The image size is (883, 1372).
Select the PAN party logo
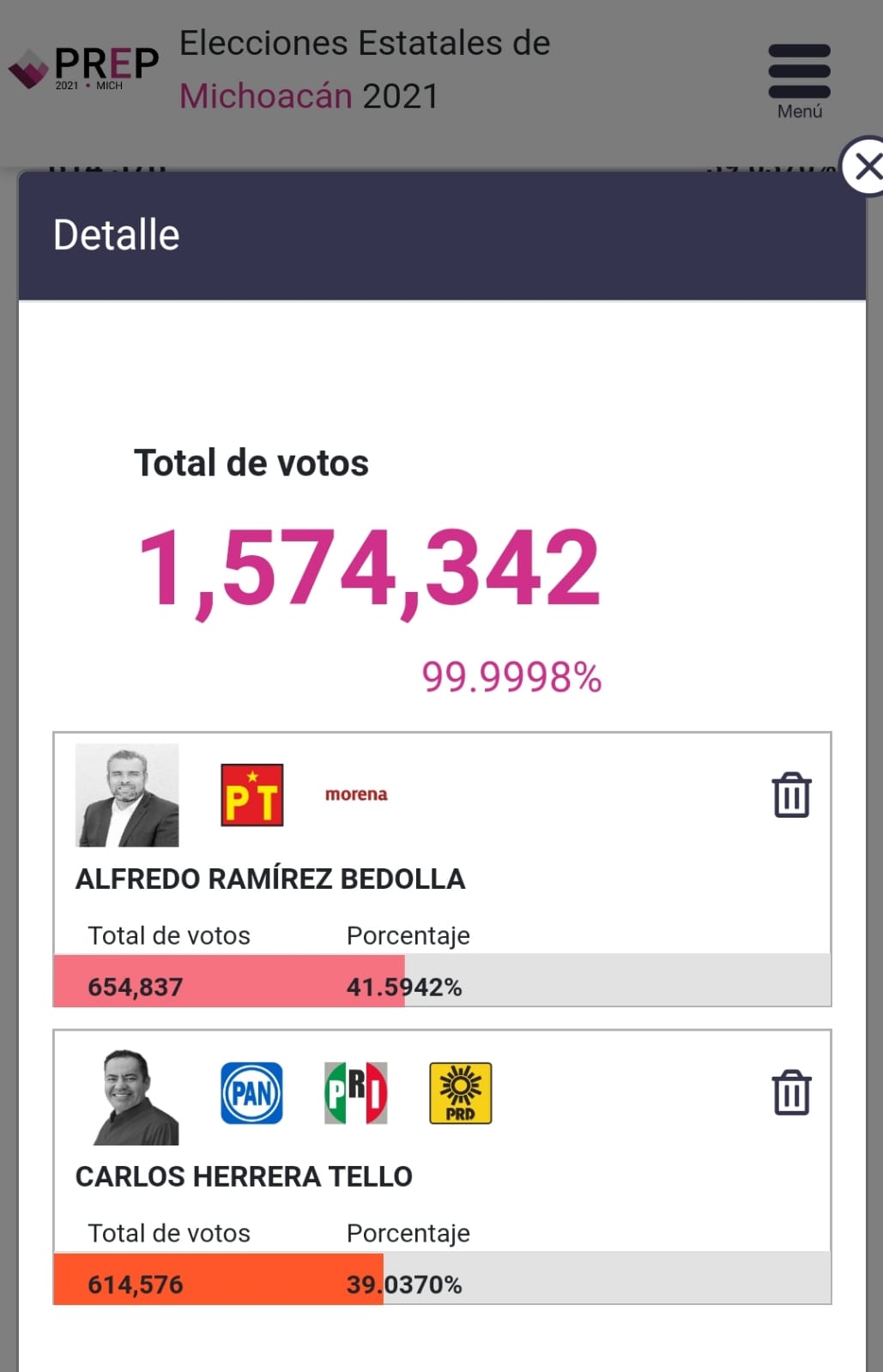[x=251, y=1093]
